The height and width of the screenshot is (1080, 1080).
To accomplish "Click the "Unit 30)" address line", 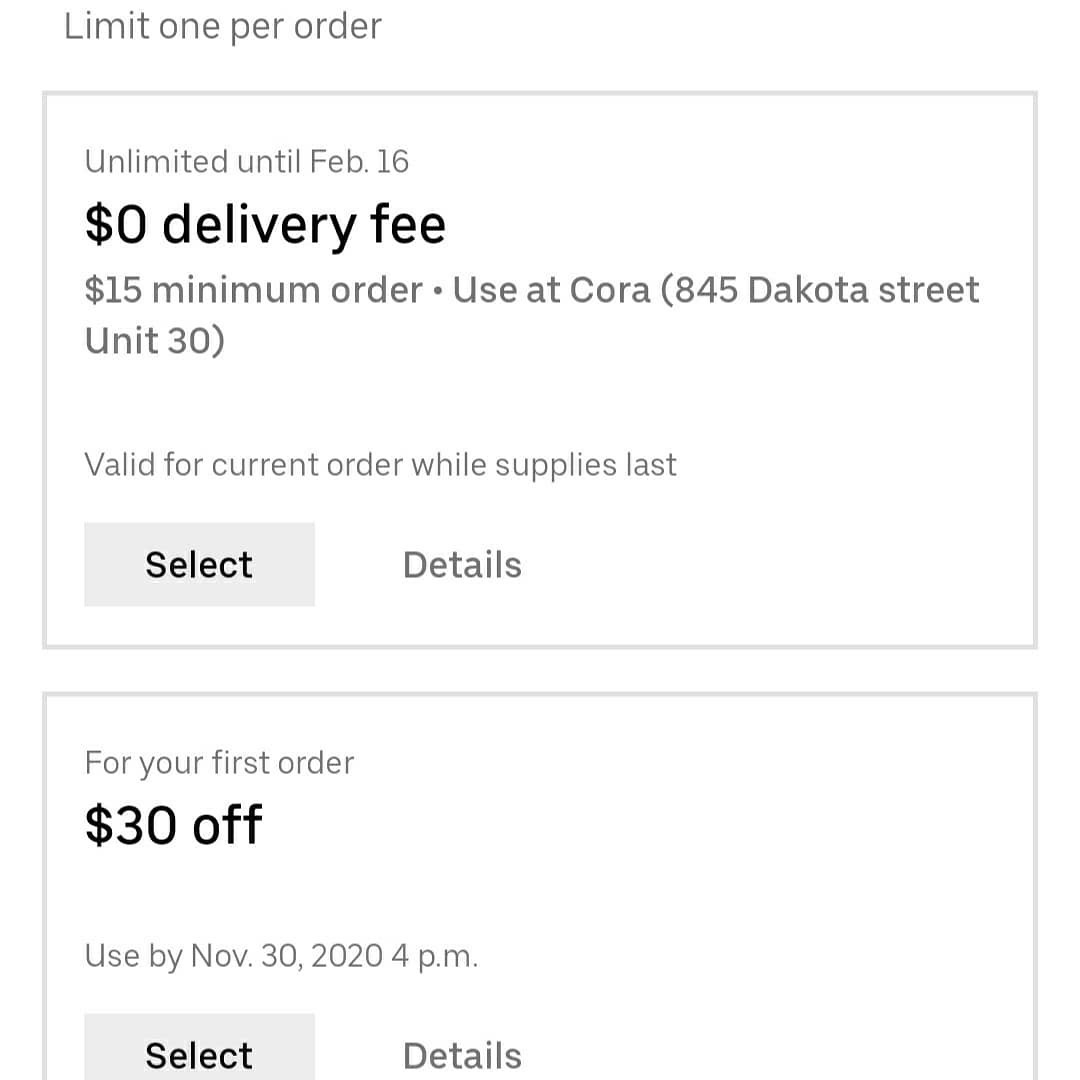I will coord(155,341).
